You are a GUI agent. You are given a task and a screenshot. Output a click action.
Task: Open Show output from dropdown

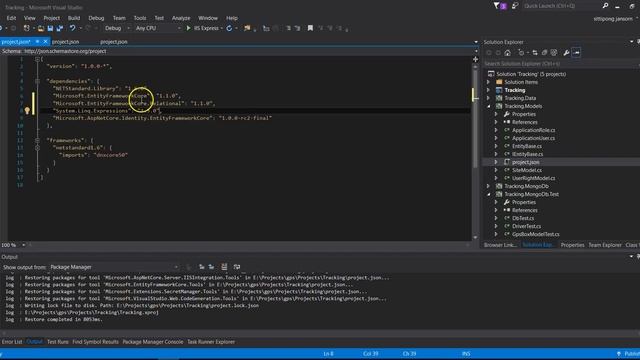114,267
